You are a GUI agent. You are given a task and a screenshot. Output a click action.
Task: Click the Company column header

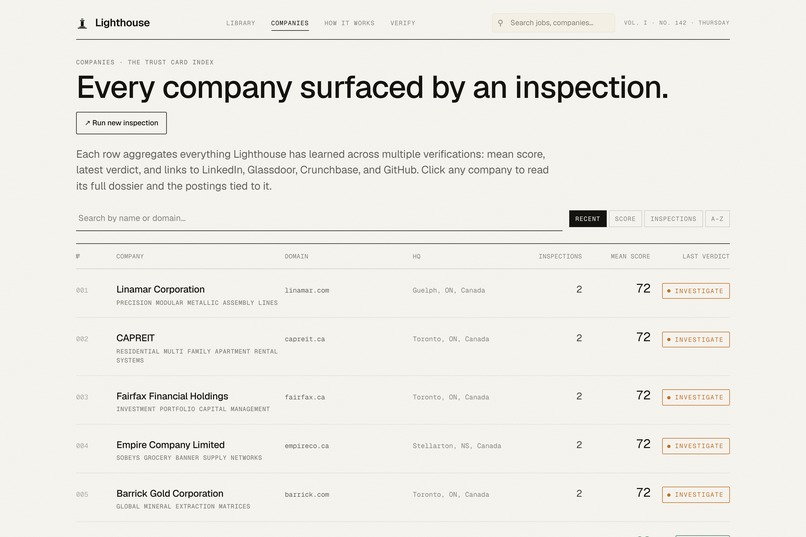point(130,256)
